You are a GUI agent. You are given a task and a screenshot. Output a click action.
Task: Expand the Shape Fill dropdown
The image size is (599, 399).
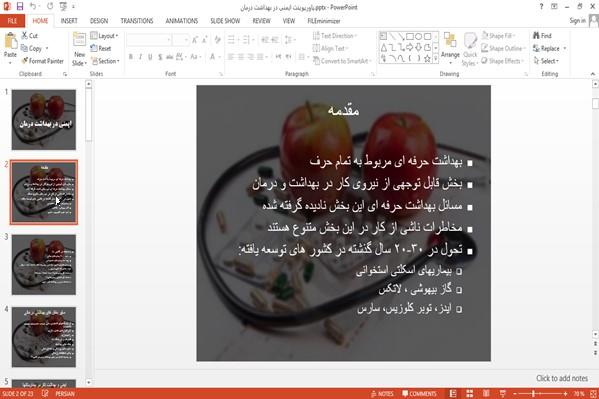[498, 36]
